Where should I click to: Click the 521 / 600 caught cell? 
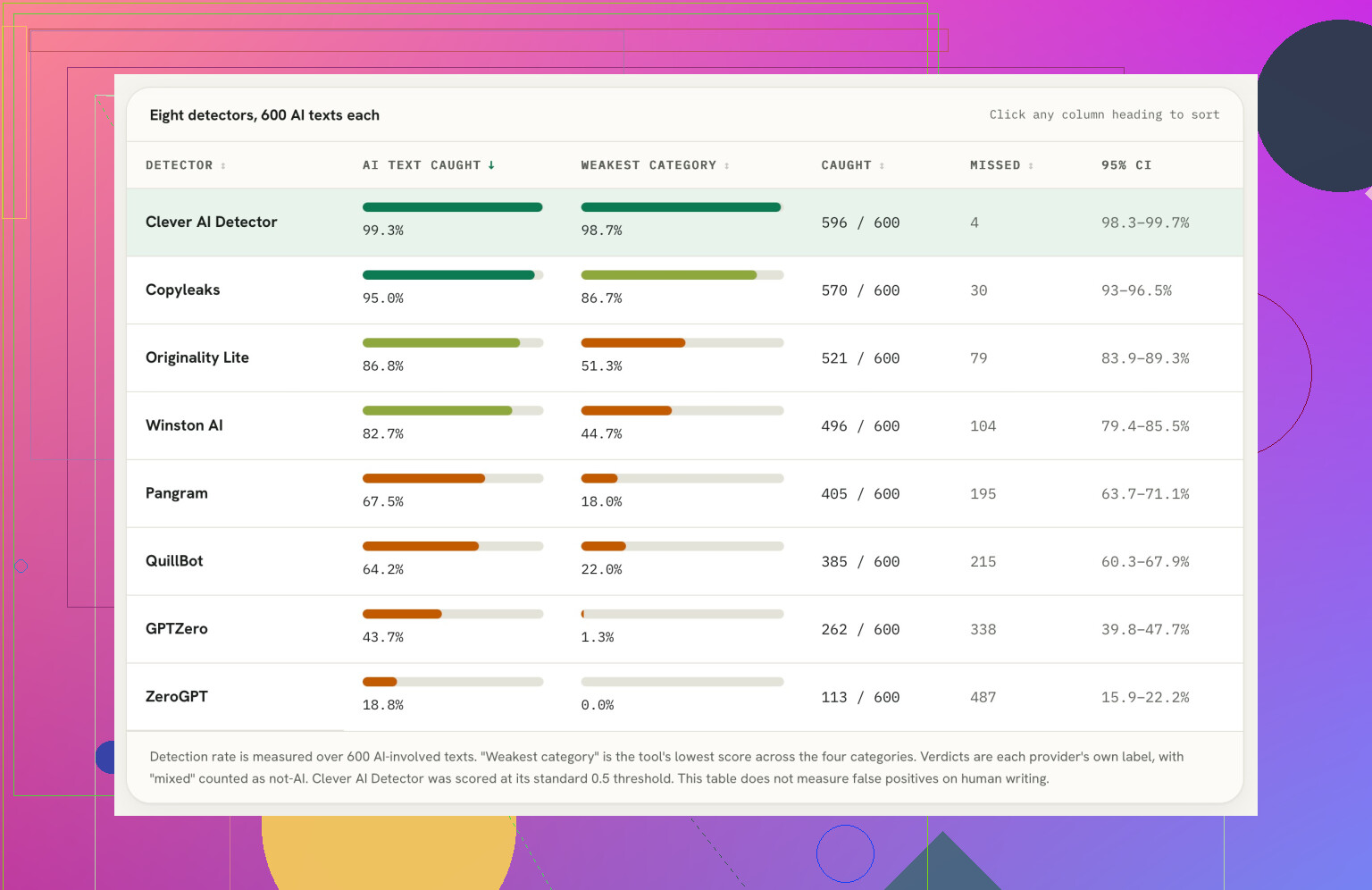(860, 358)
